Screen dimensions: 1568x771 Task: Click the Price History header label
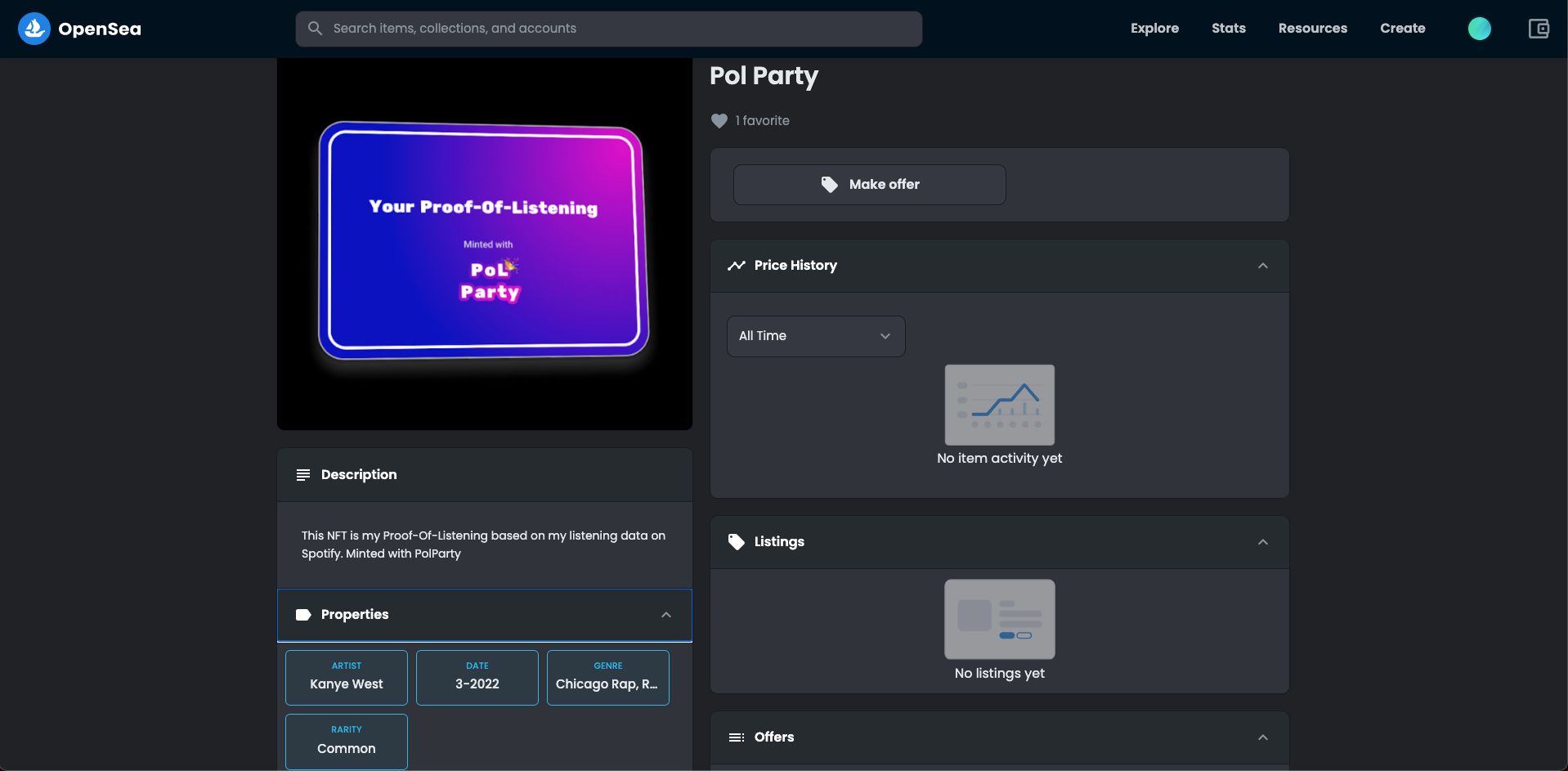[x=795, y=265]
